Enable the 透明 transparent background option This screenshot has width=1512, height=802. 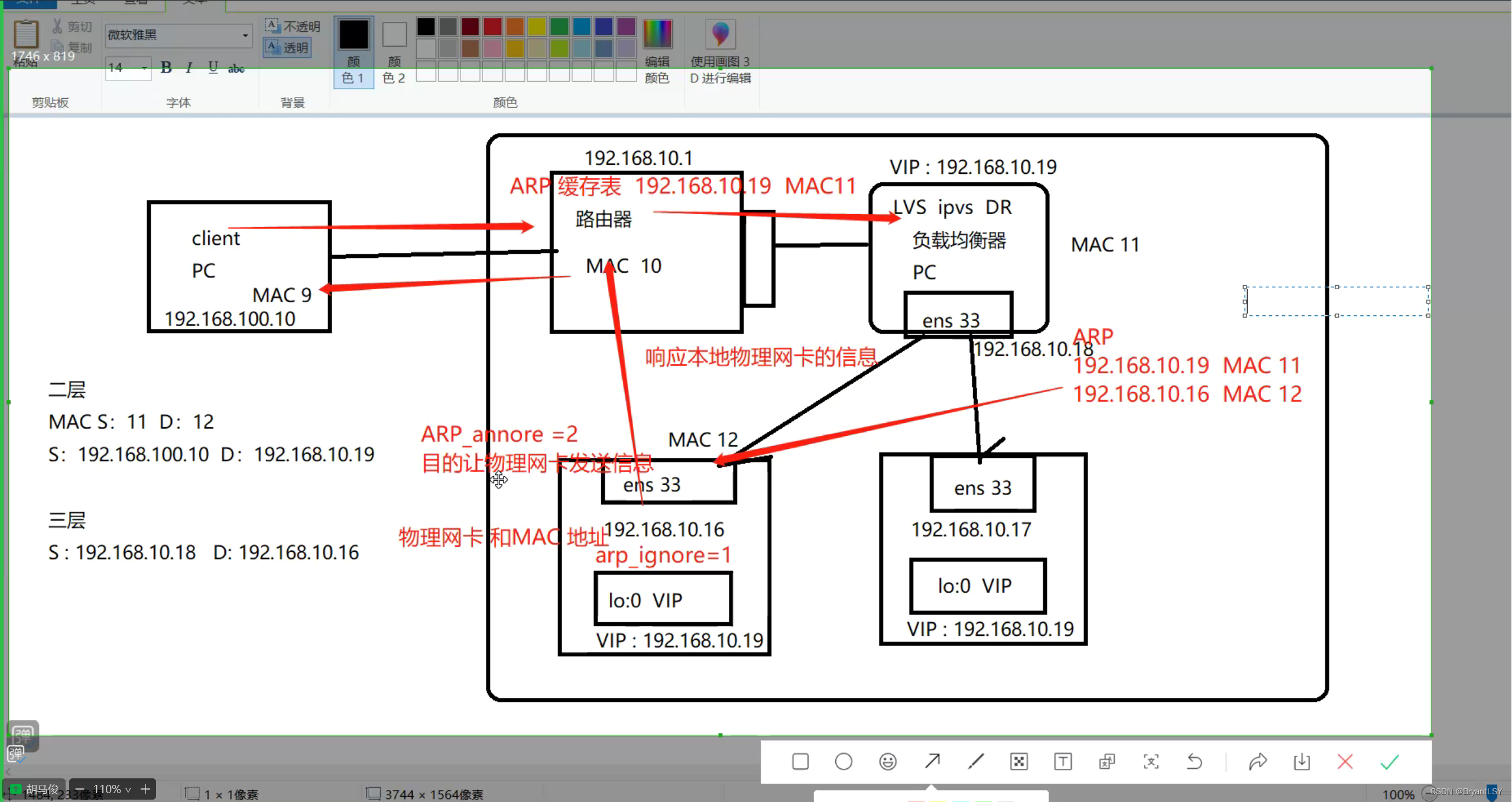pos(288,47)
